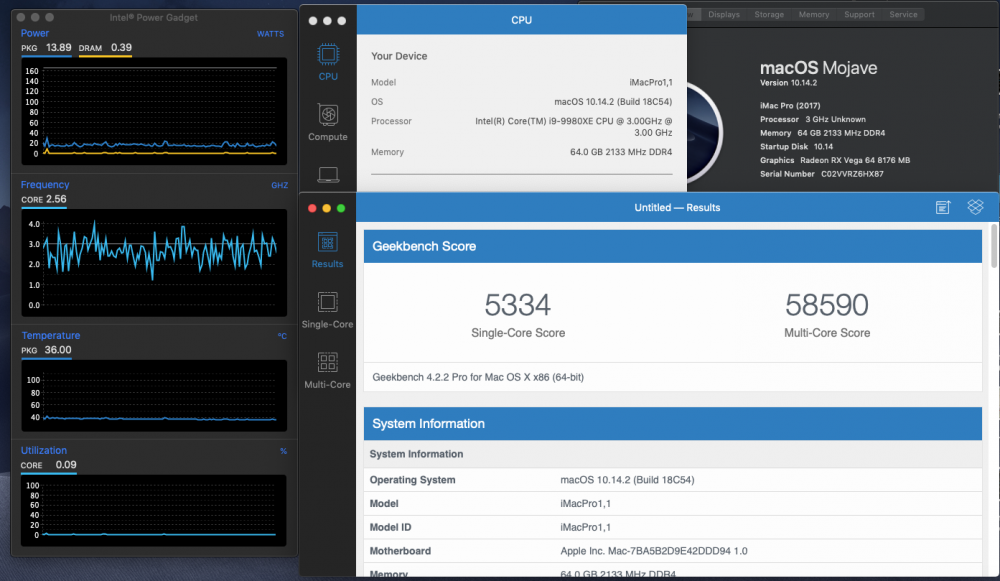The width and height of the screenshot is (1000, 581).
Task: Select the Motherboard row value
Action: 654,550
